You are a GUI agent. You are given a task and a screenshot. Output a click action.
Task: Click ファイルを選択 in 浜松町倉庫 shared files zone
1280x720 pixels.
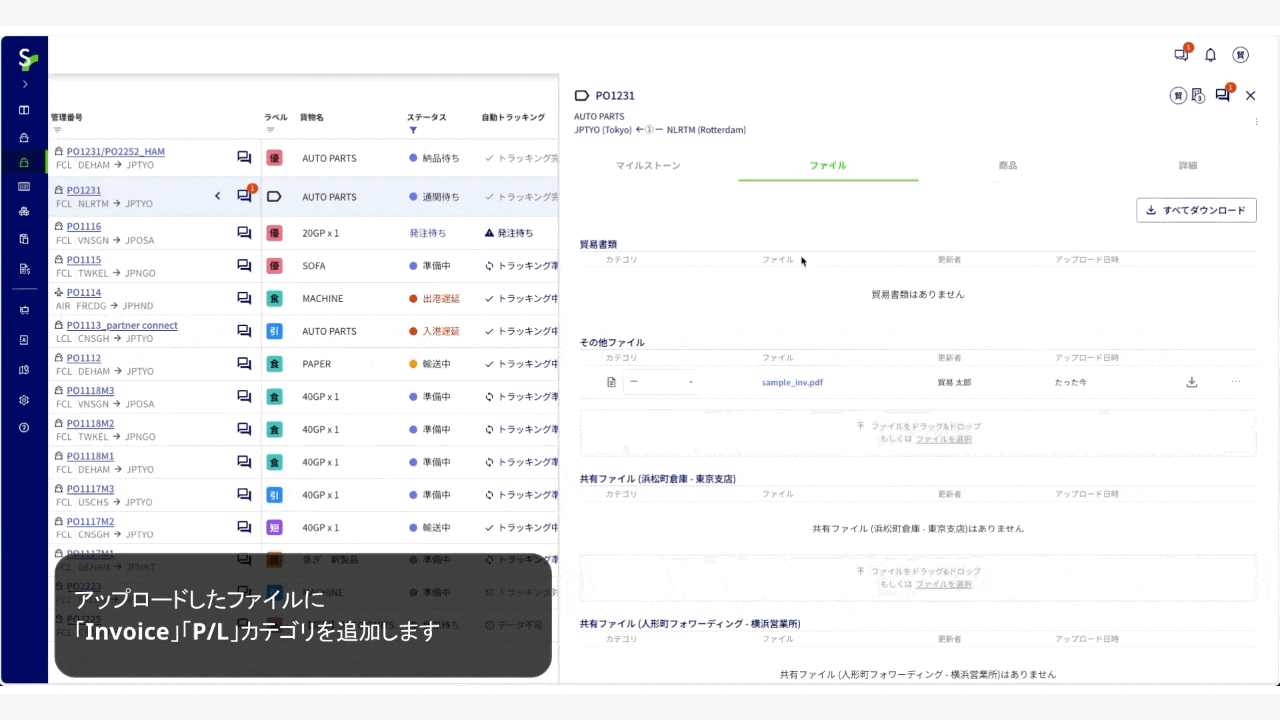pos(943,584)
